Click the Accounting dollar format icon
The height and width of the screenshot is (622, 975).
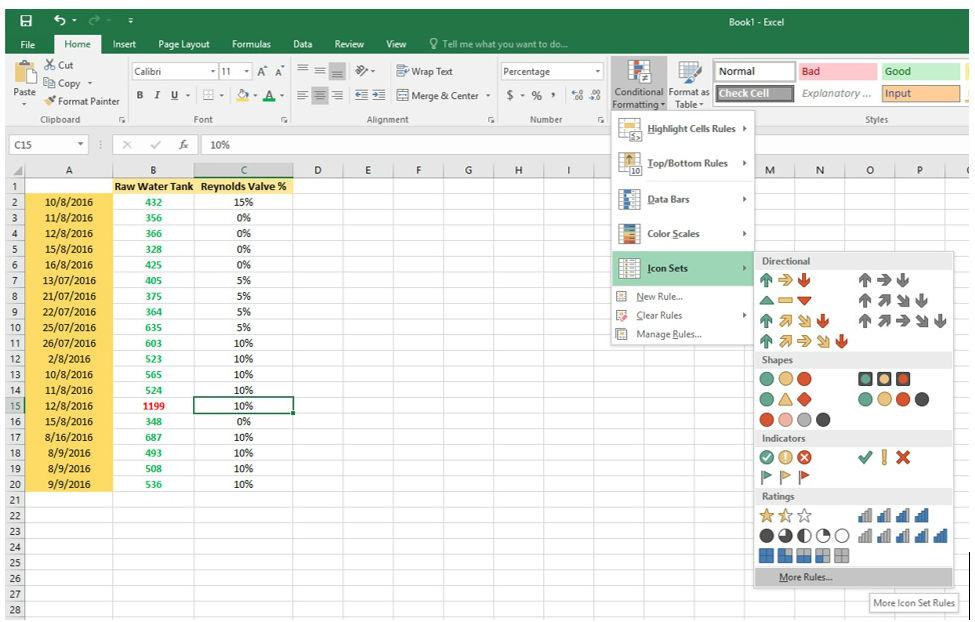pyautogui.click(x=510, y=95)
